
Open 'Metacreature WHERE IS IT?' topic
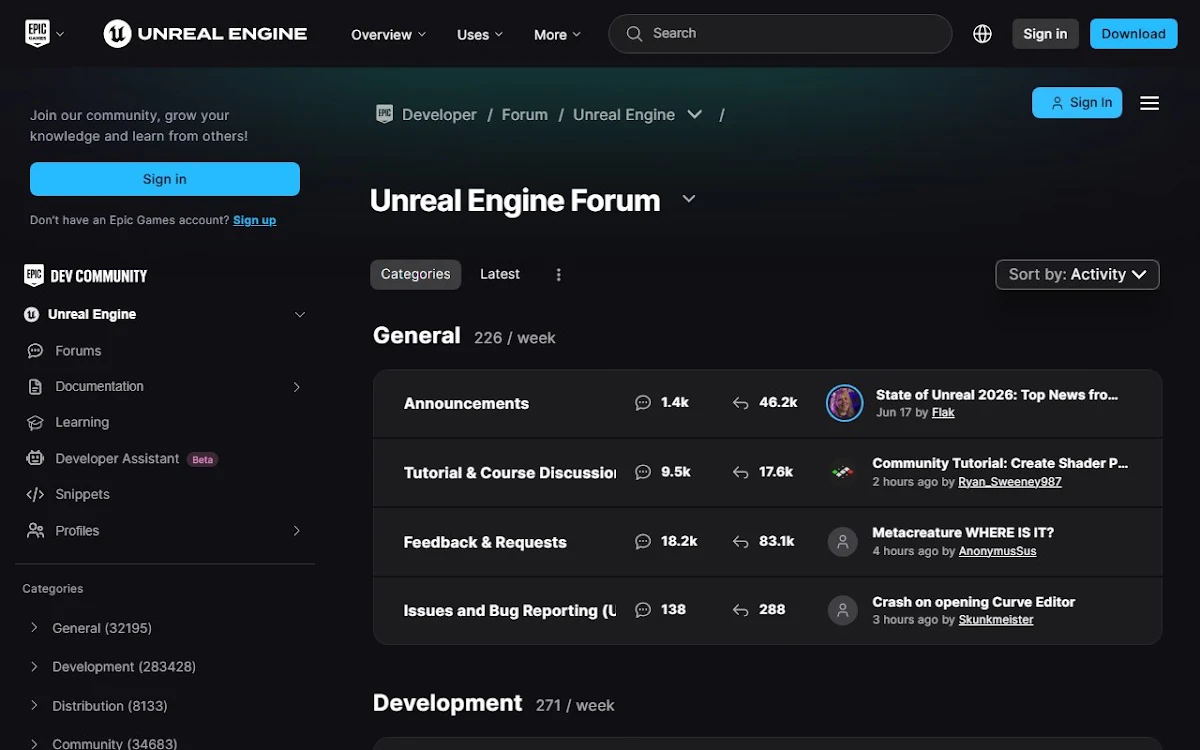pos(963,533)
